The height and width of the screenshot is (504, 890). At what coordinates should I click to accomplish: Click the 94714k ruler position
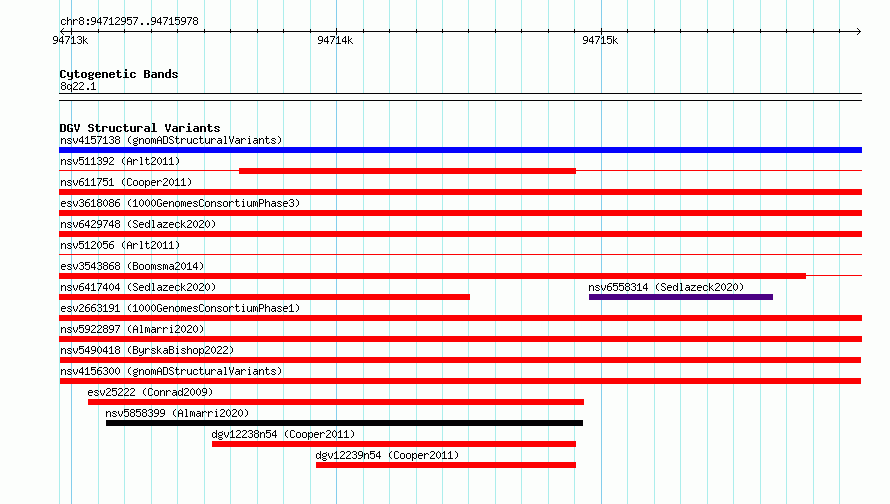(x=335, y=40)
